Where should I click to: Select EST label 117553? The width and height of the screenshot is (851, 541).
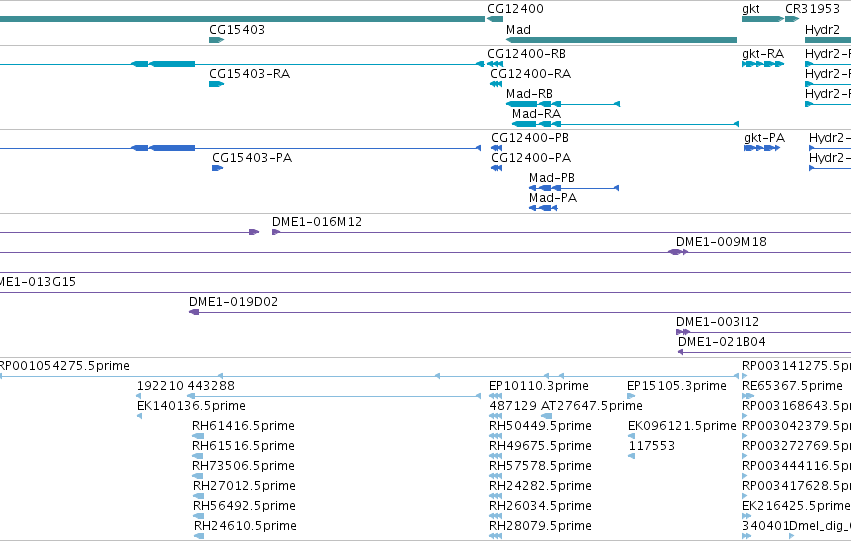(652, 447)
